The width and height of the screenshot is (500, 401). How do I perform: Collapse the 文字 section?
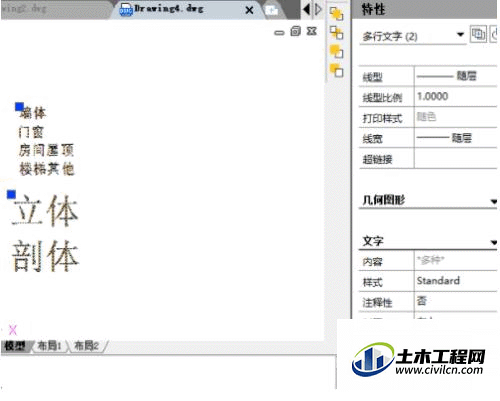coord(494,242)
